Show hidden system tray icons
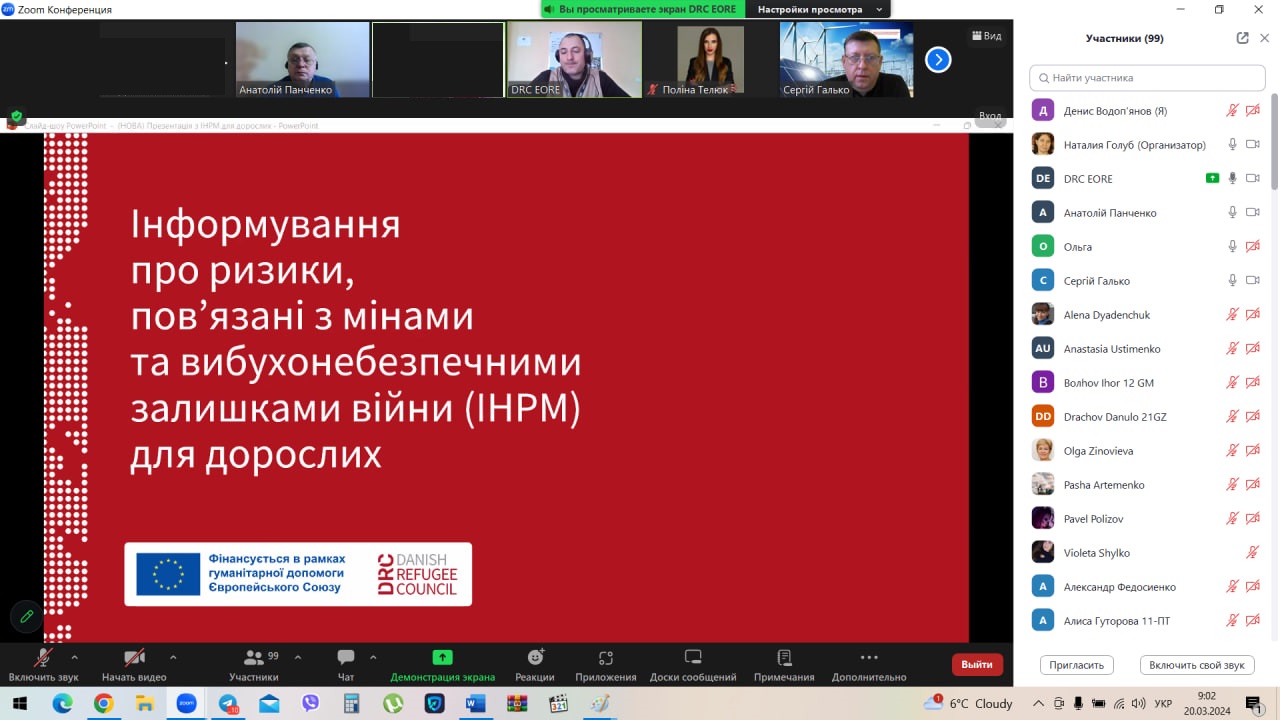Viewport: 1280px width, 720px height. [1038, 703]
